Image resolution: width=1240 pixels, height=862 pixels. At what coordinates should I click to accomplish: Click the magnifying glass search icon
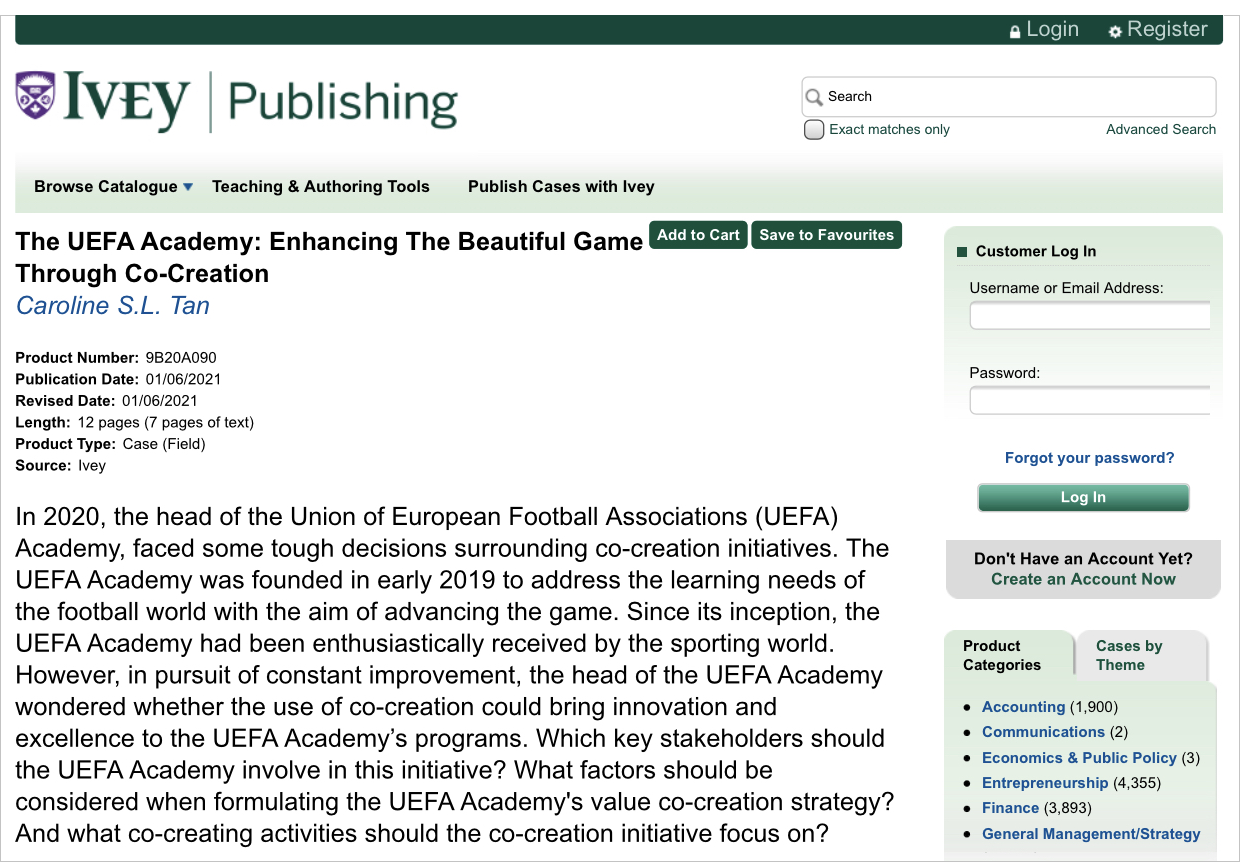pyautogui.click(x=814, y=96)
